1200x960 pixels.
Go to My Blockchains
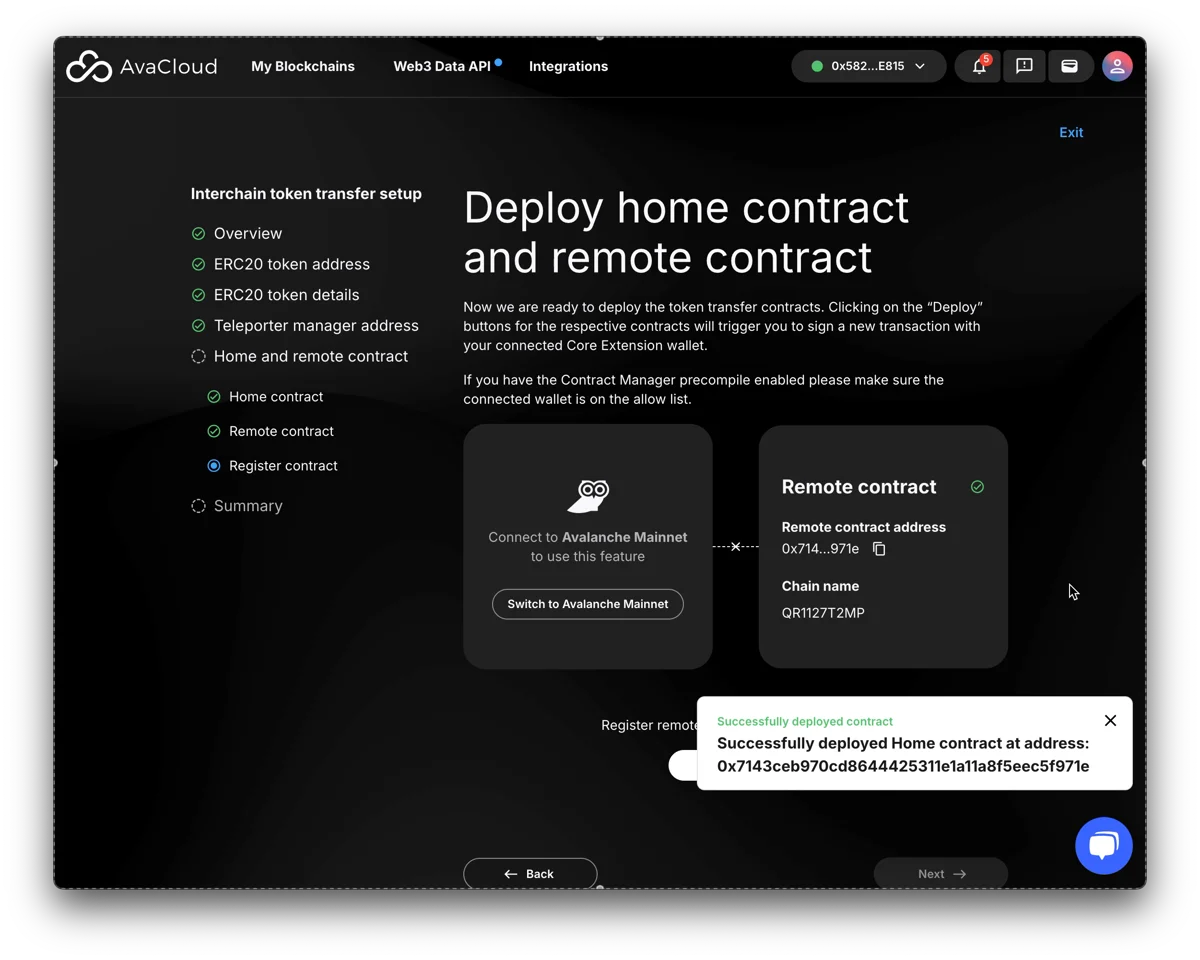303,66
